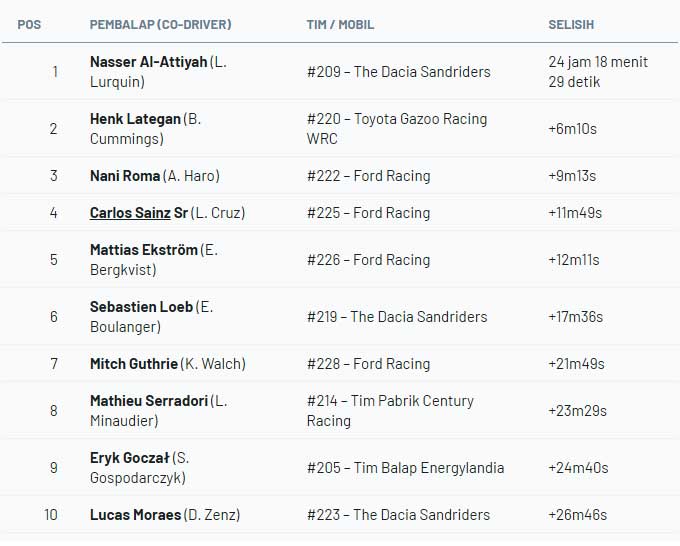Select the #209 The Dacia Sandriders cell
The width and height of the screenshot is (680, 546).
pyautogui.click(x=399, y=72)
